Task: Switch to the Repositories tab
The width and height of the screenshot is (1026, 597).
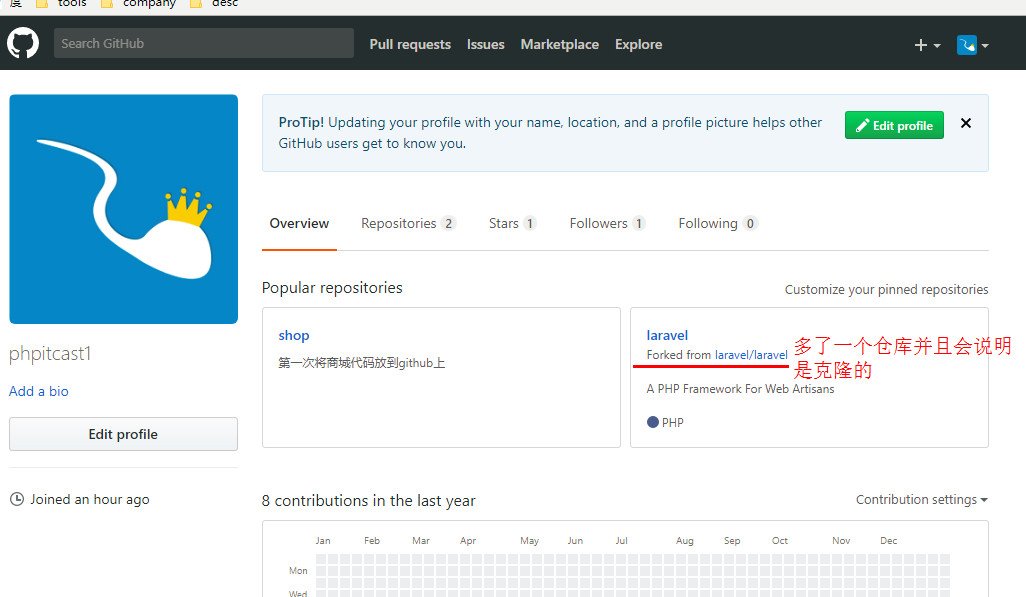Action: [408, 223]
